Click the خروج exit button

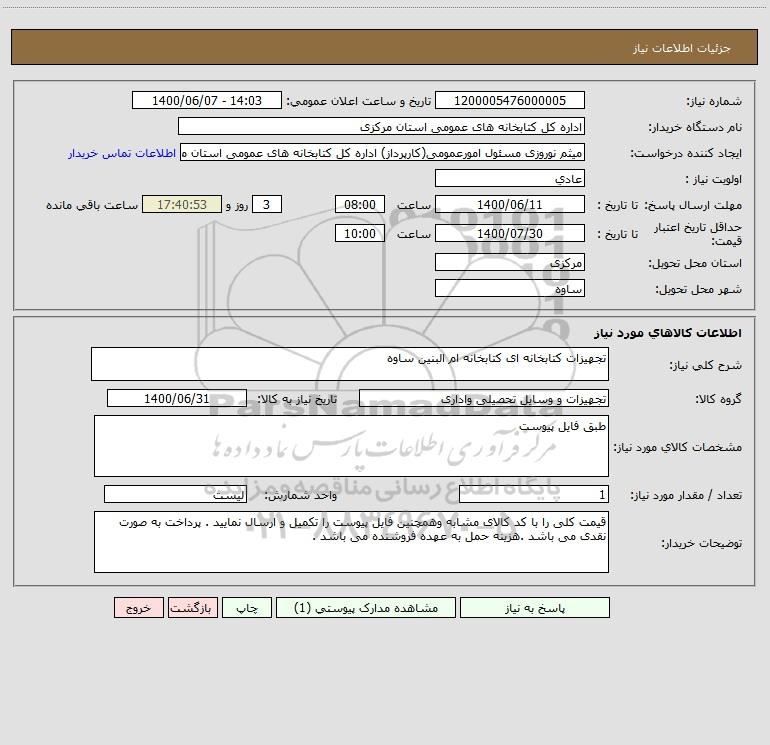tap(138, 607)
